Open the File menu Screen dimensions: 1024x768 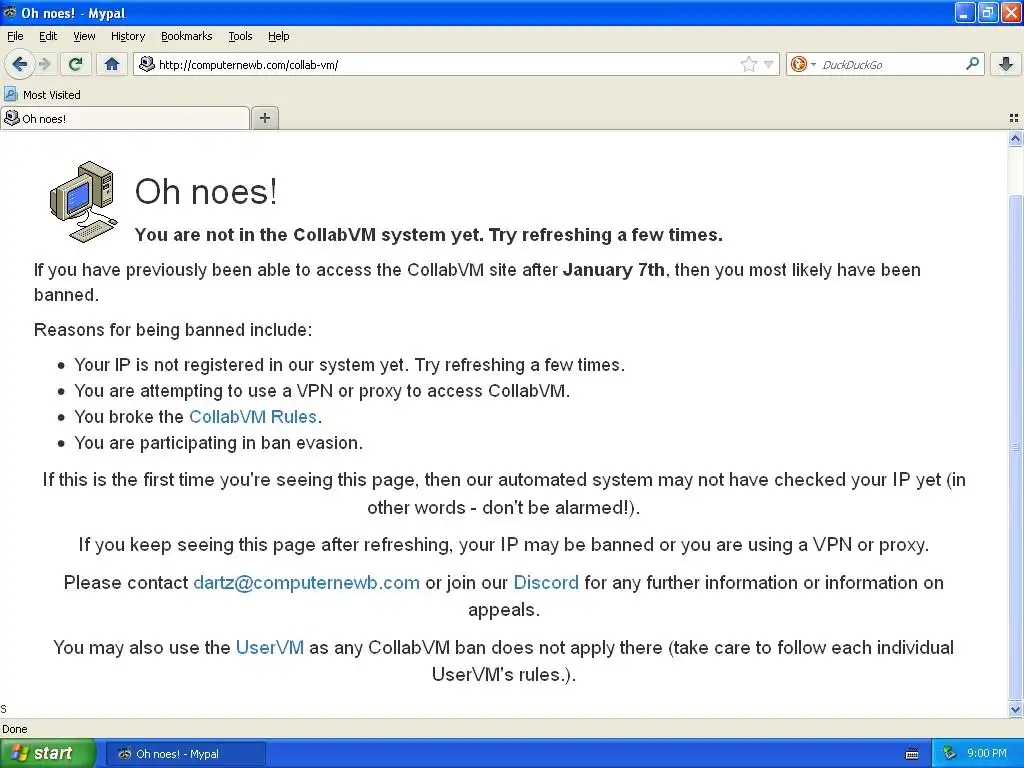[15, 36]
